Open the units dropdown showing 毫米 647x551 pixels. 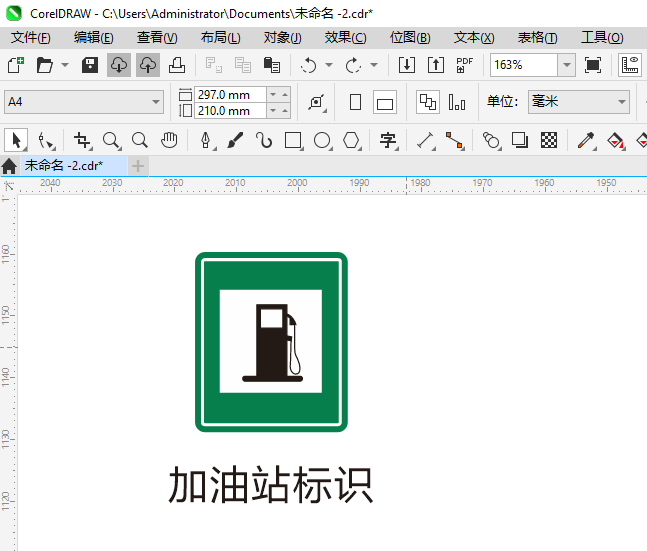[x=579, y=102]
